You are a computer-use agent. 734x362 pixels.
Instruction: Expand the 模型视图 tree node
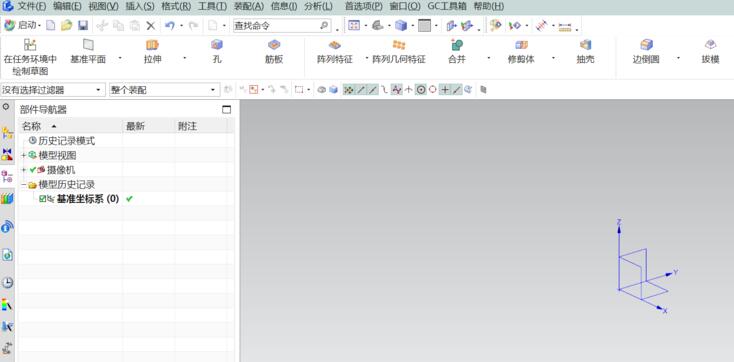coord(23,155)
